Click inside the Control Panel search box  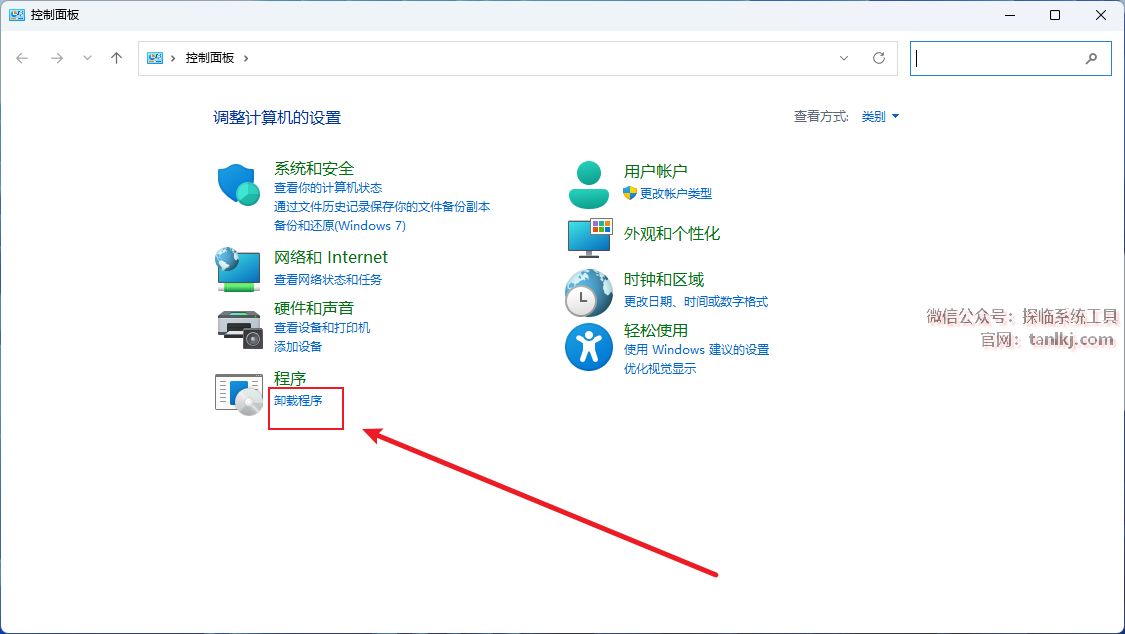[x=1000, y=58]
